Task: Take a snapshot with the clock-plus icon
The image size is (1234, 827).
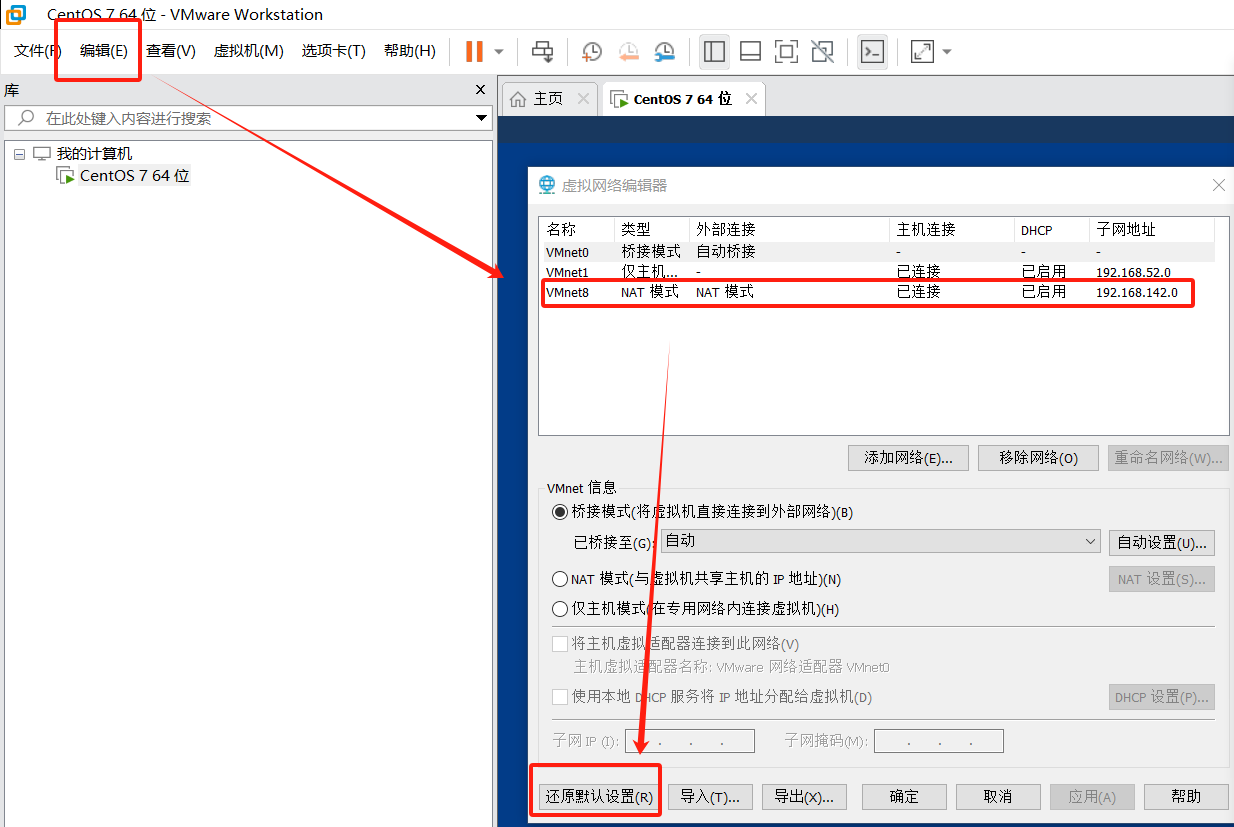Action: click(x=592, y=51)
